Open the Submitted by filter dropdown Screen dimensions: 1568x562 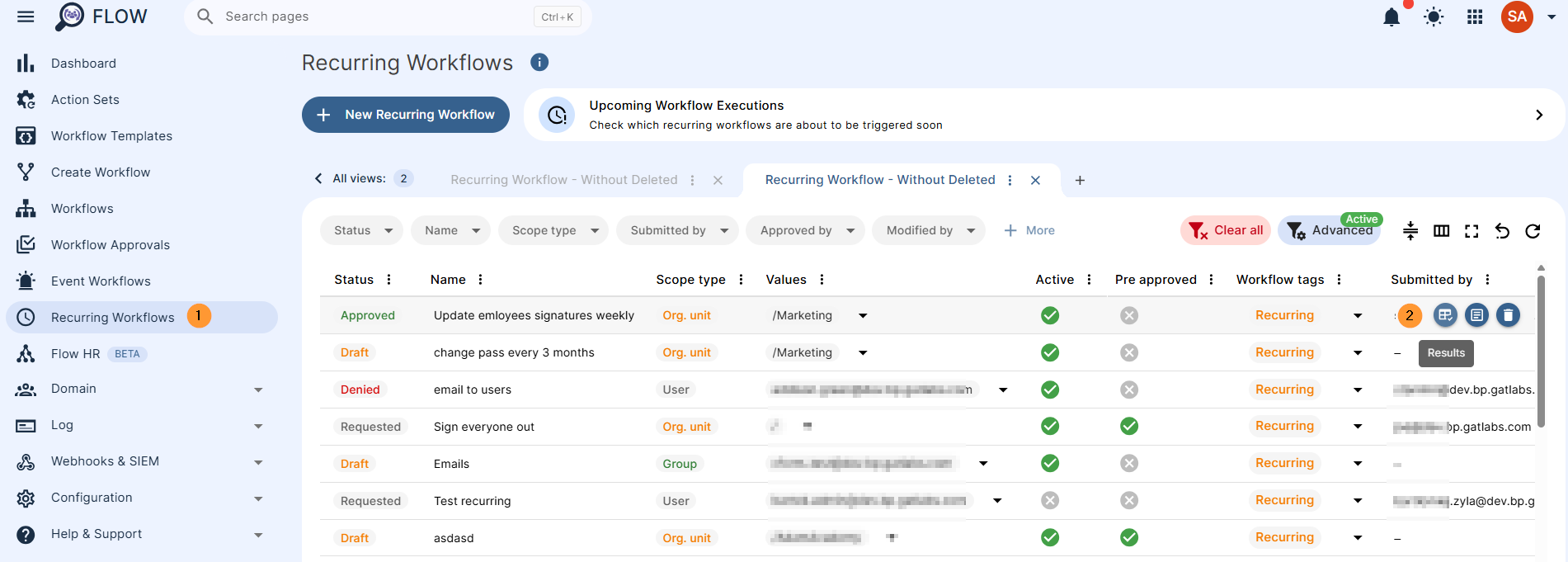677,230
